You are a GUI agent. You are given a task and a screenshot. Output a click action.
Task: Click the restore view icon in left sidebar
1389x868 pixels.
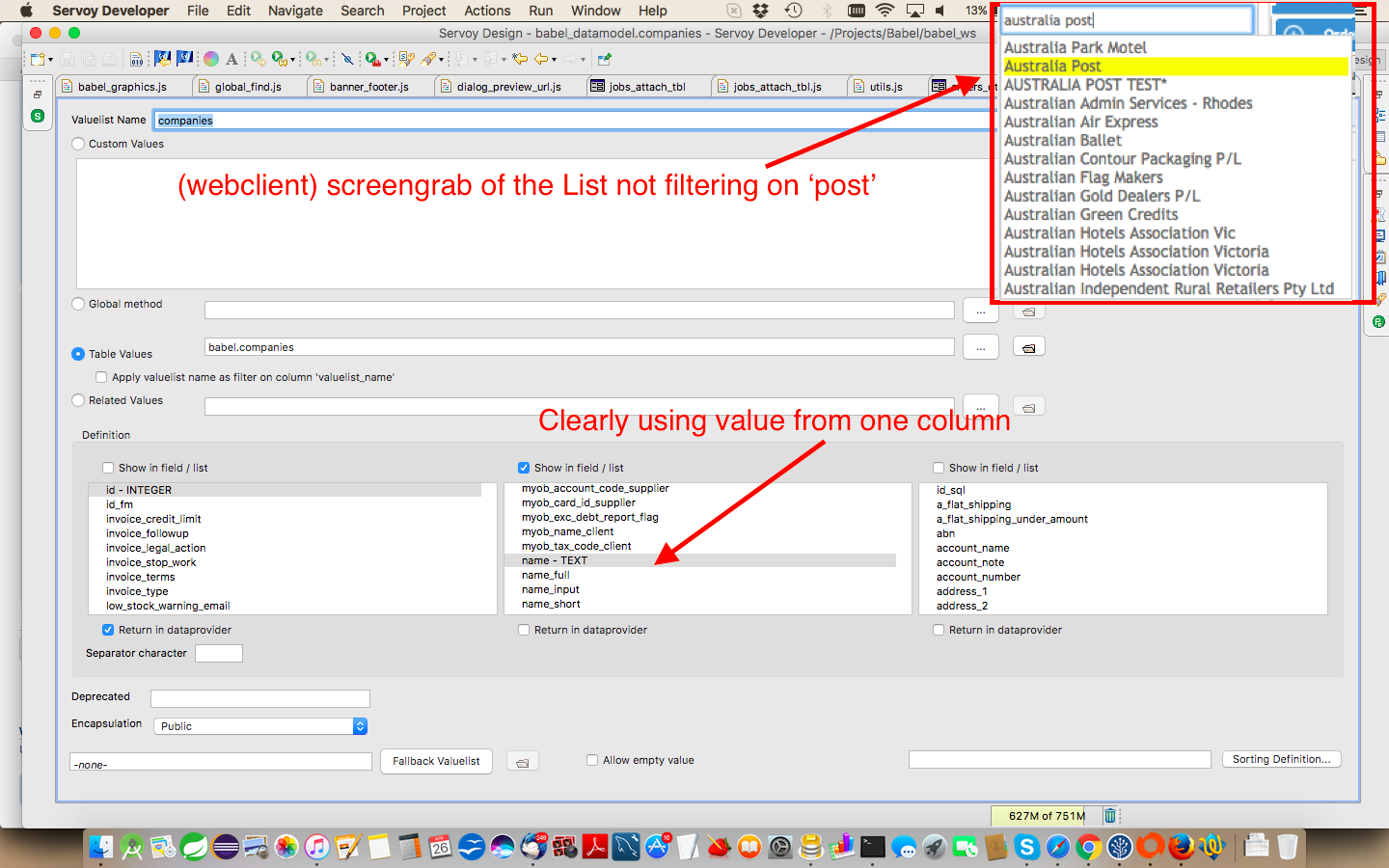(38, 95)
